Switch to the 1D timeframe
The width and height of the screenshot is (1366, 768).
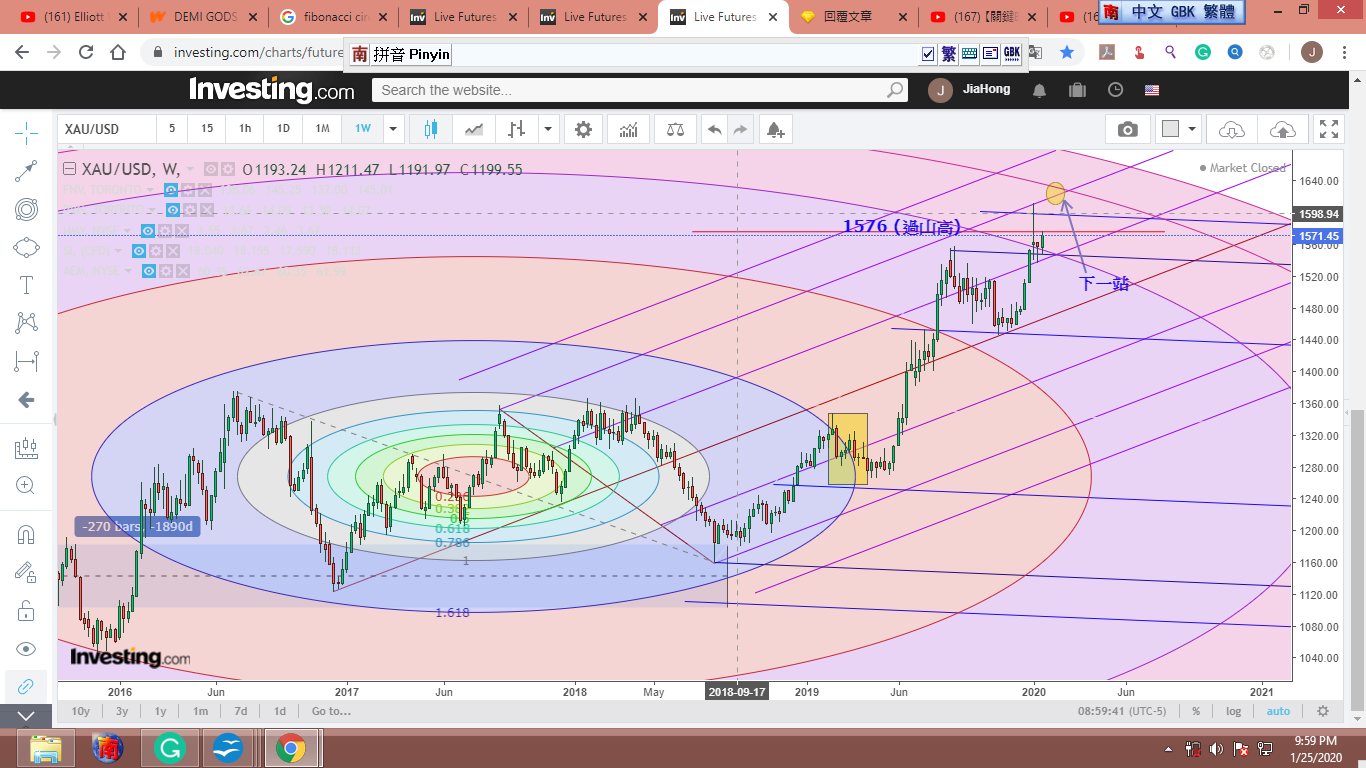(283, 129)
